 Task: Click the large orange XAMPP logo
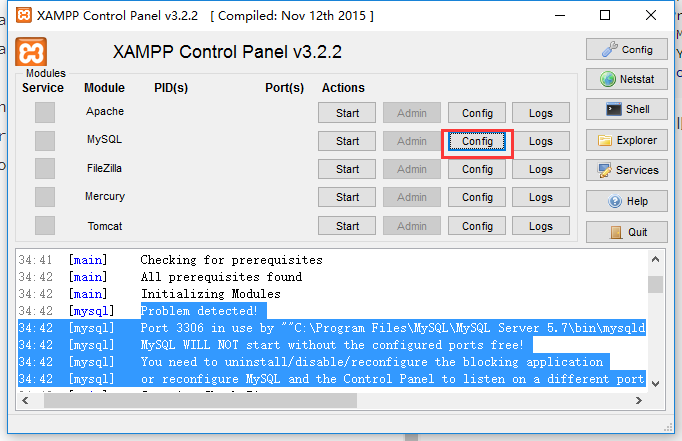pos(31,53)
